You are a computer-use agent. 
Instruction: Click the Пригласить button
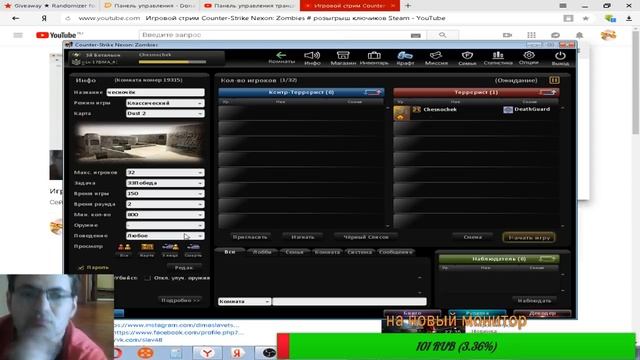point(250,237)
